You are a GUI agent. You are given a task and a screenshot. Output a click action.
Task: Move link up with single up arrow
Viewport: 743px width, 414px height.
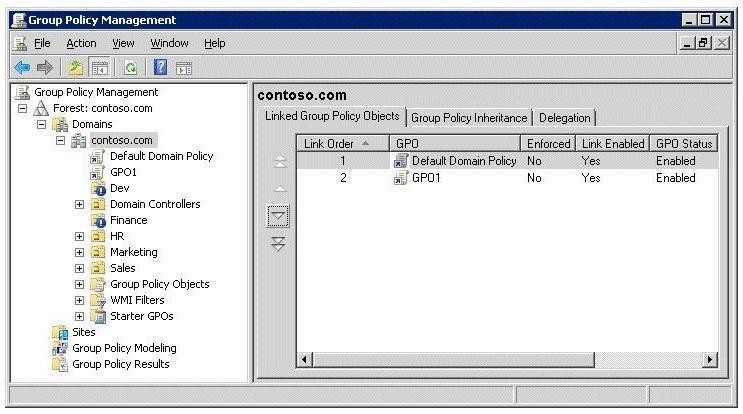pos(280,189)
